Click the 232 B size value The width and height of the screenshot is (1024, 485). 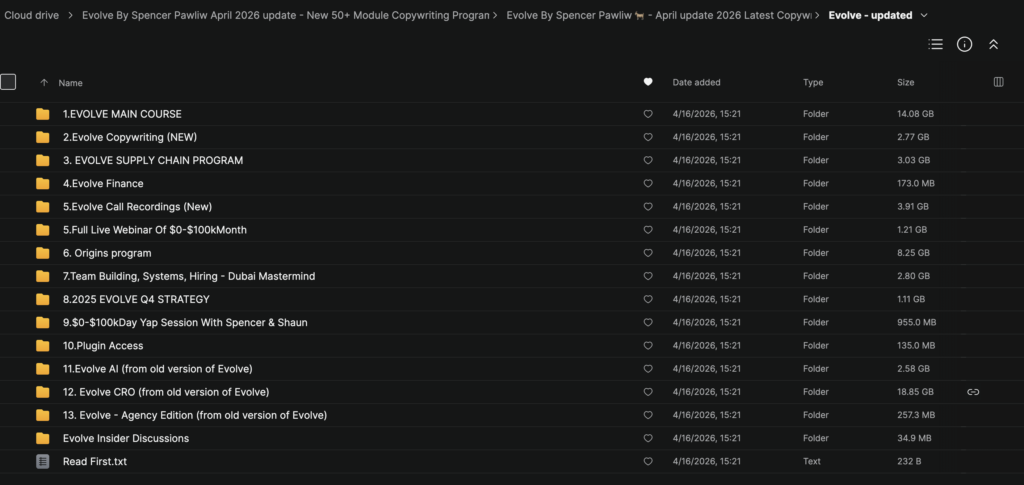(907, 462)
